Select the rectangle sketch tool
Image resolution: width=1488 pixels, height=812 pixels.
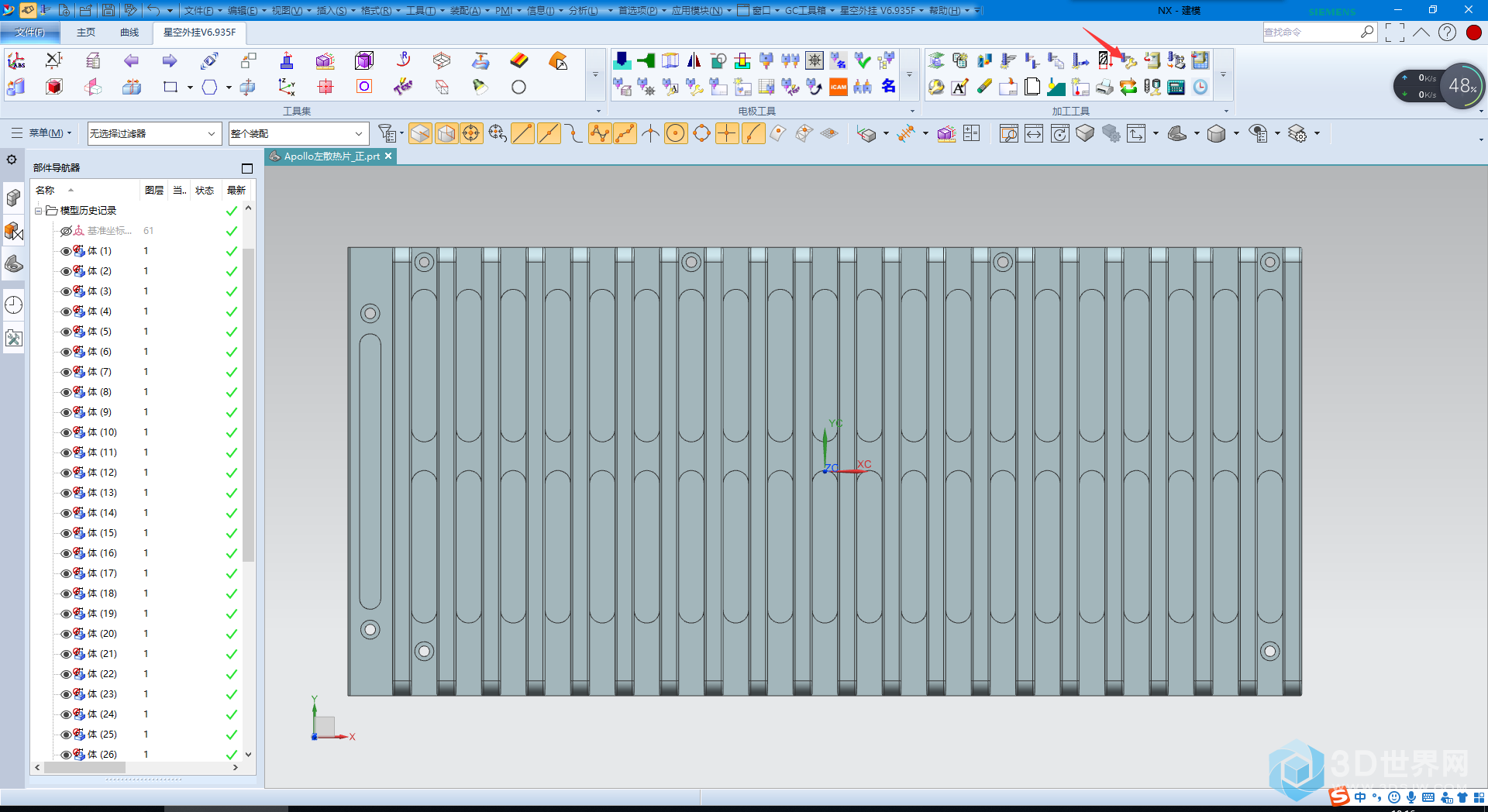coord(170,87)
